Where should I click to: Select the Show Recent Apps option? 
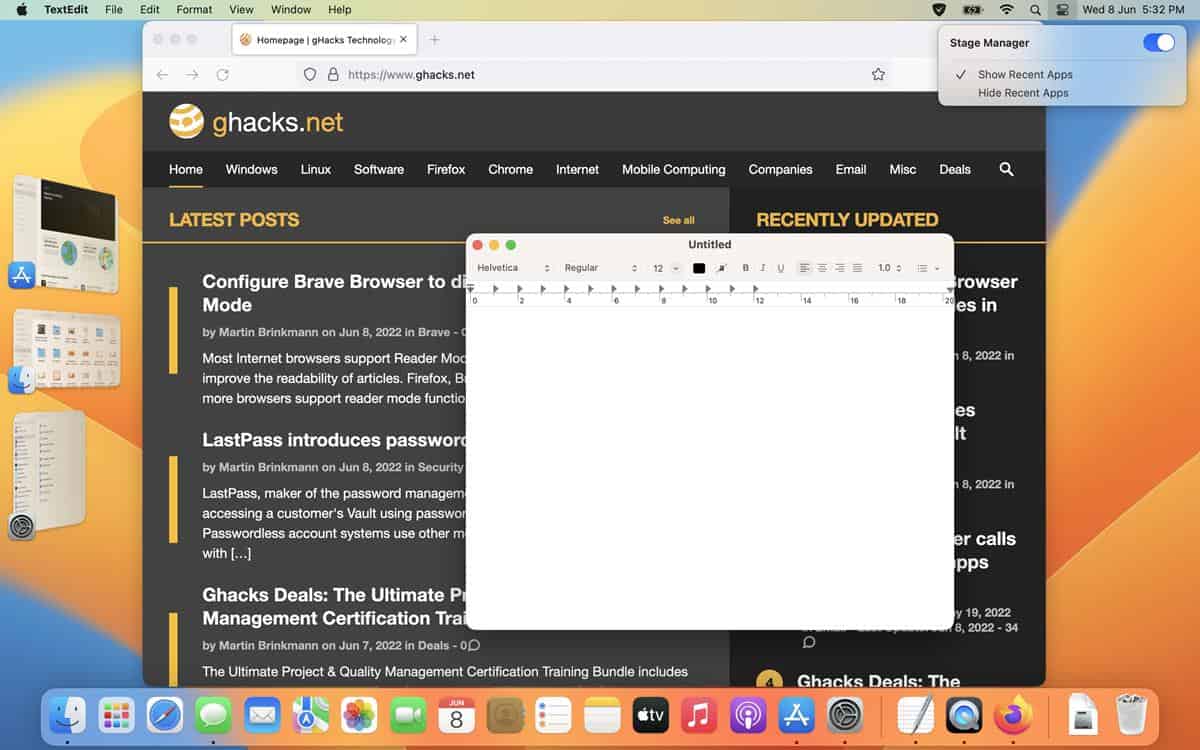click(1025, 74)
